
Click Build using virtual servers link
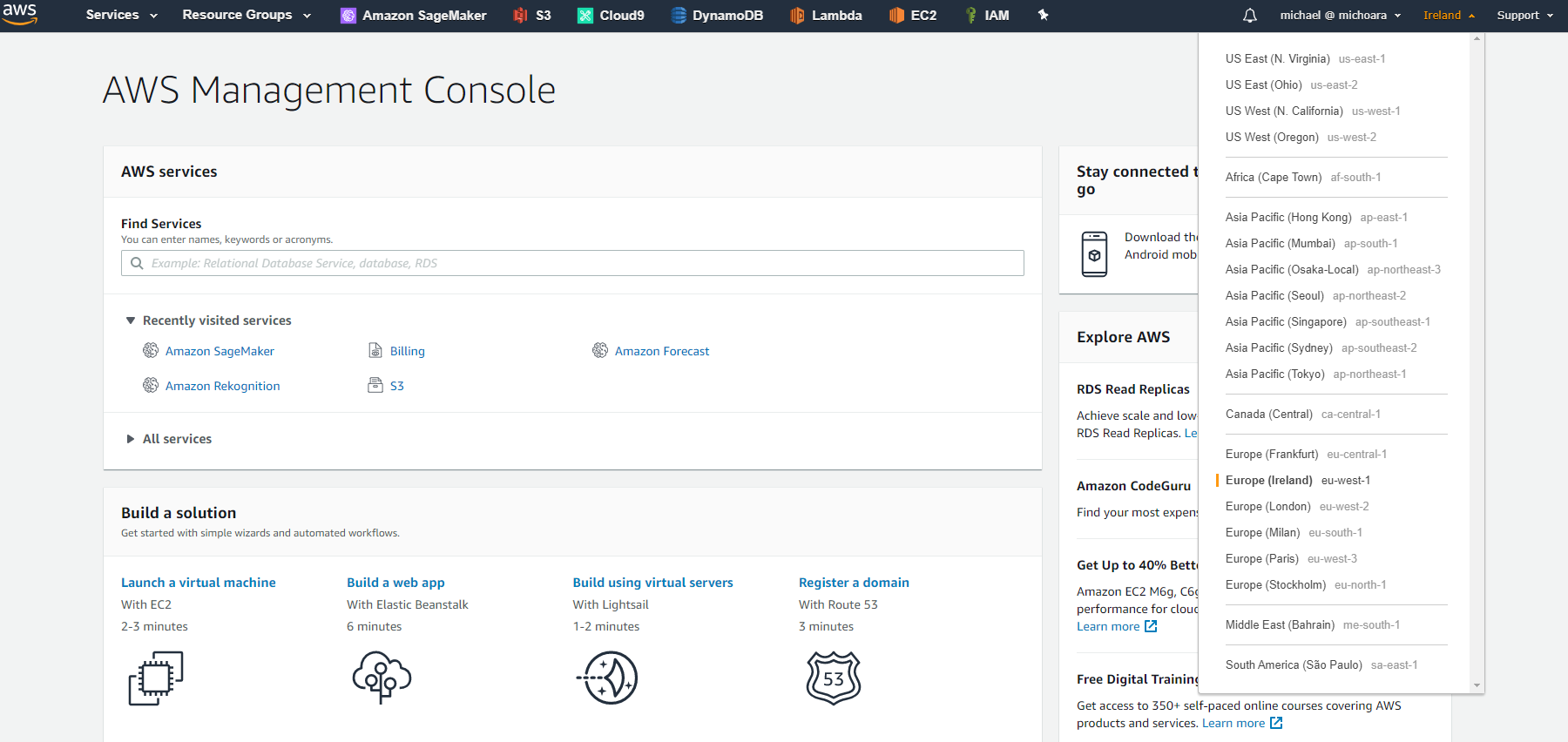tap(652, 583)
